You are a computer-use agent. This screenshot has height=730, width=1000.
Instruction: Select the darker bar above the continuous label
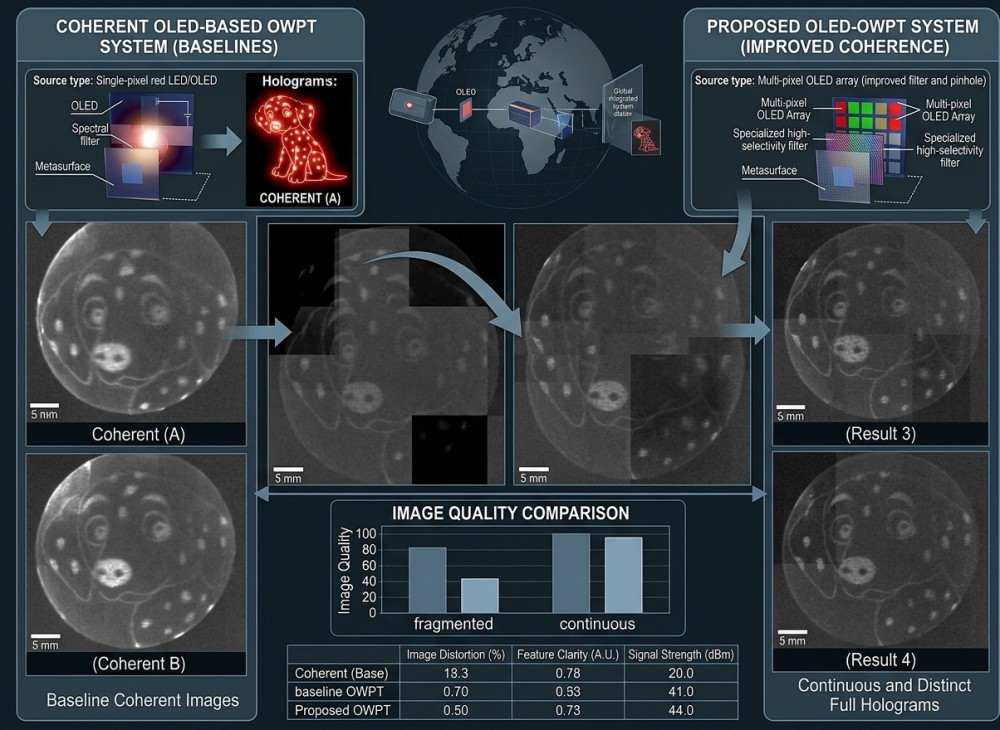(x=571, y=573)
